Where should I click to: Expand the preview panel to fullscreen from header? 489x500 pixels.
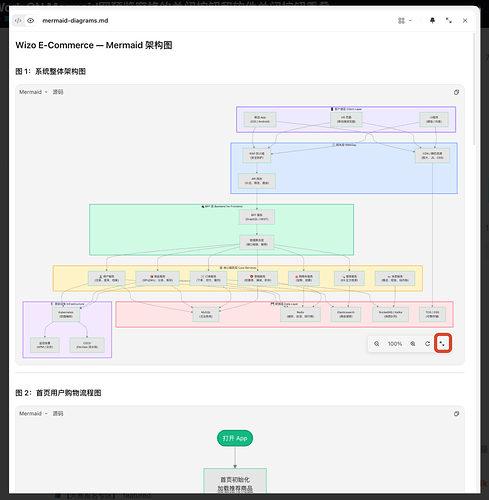[x=449, y=21]
